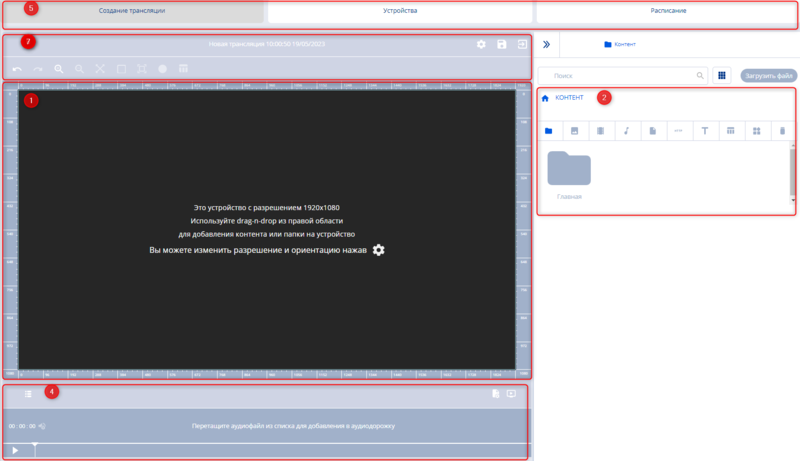Toggle the audio mute speaker icon
The image size is (800, 461).
[42, 426]
